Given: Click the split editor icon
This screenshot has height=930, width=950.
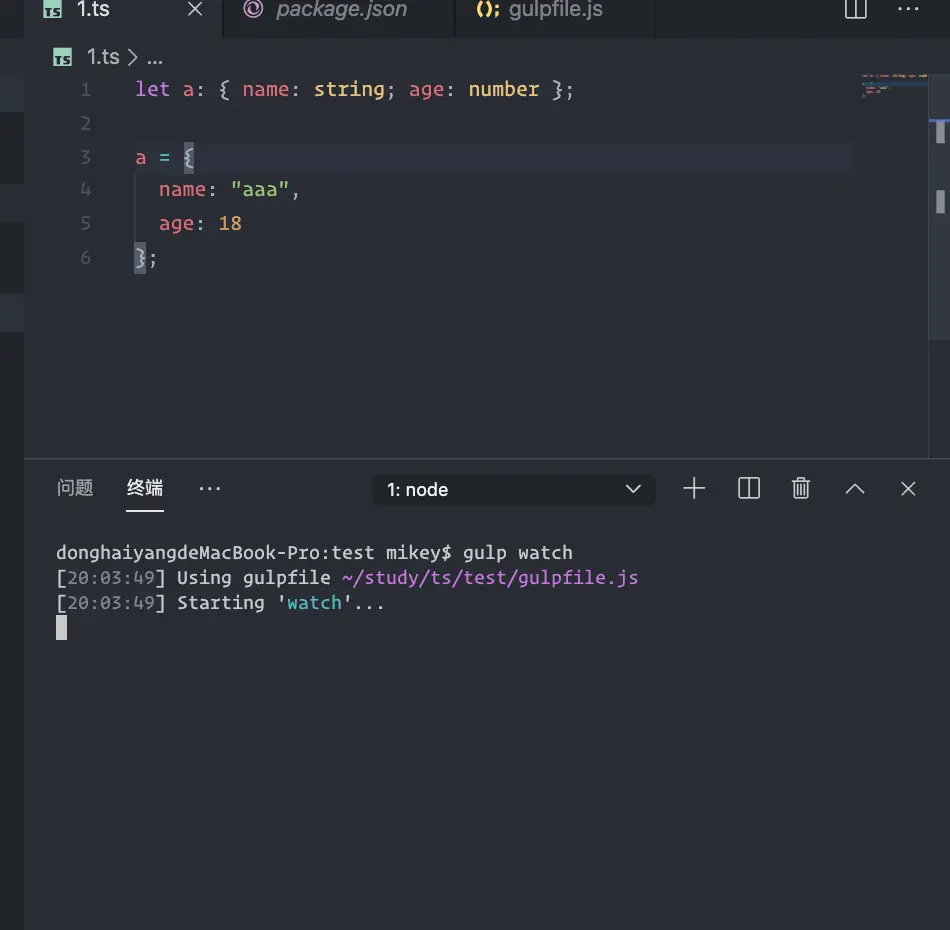Looking at the screenshot, I should coord(855,9).
